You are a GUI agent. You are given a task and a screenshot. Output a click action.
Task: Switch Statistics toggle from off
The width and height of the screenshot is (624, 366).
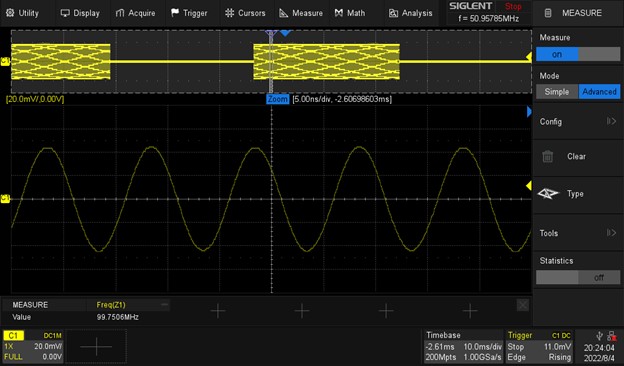pos(578,277)
